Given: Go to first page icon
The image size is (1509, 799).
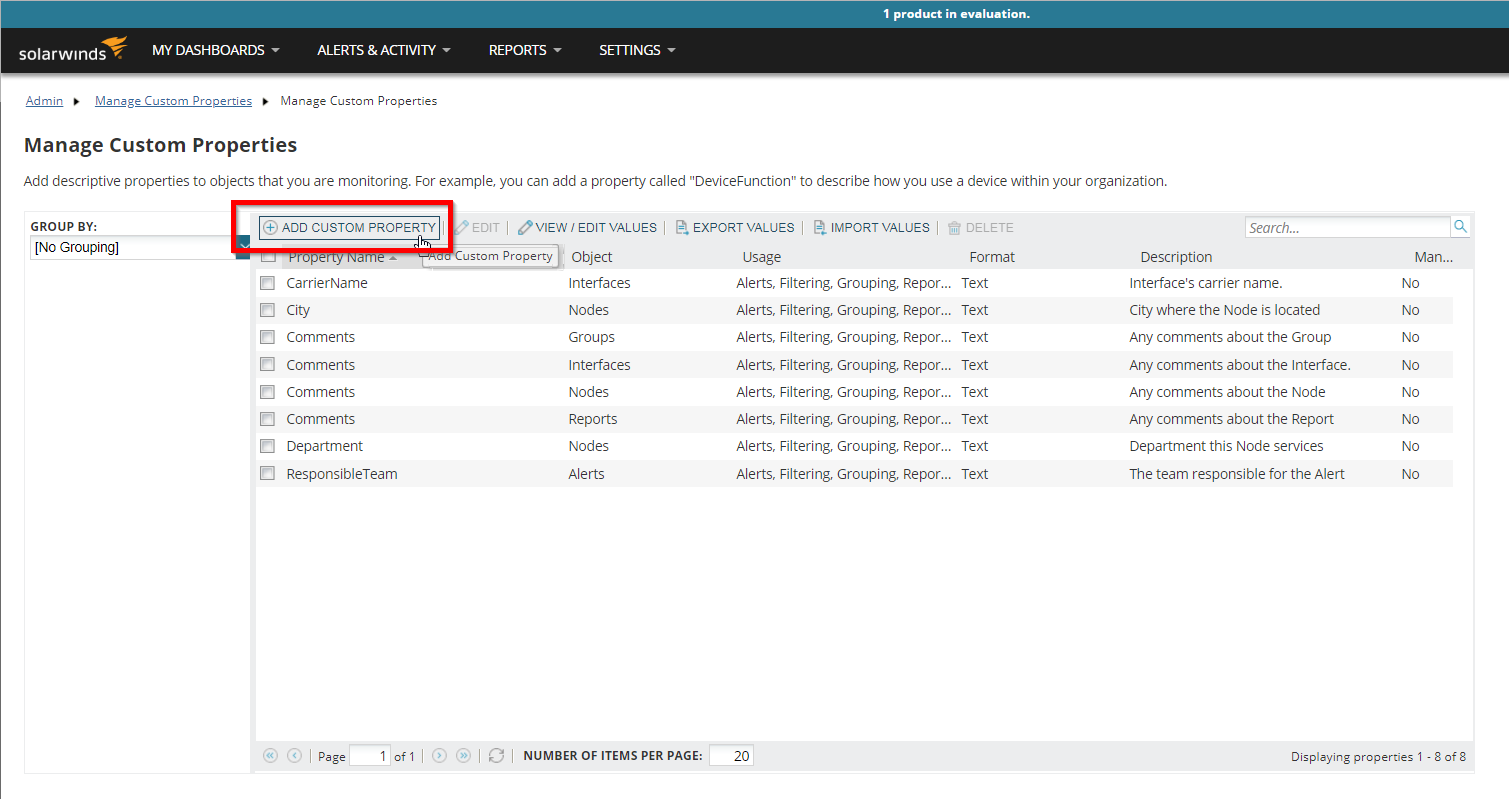Looking at the screenshot, I should pos(270,756).
